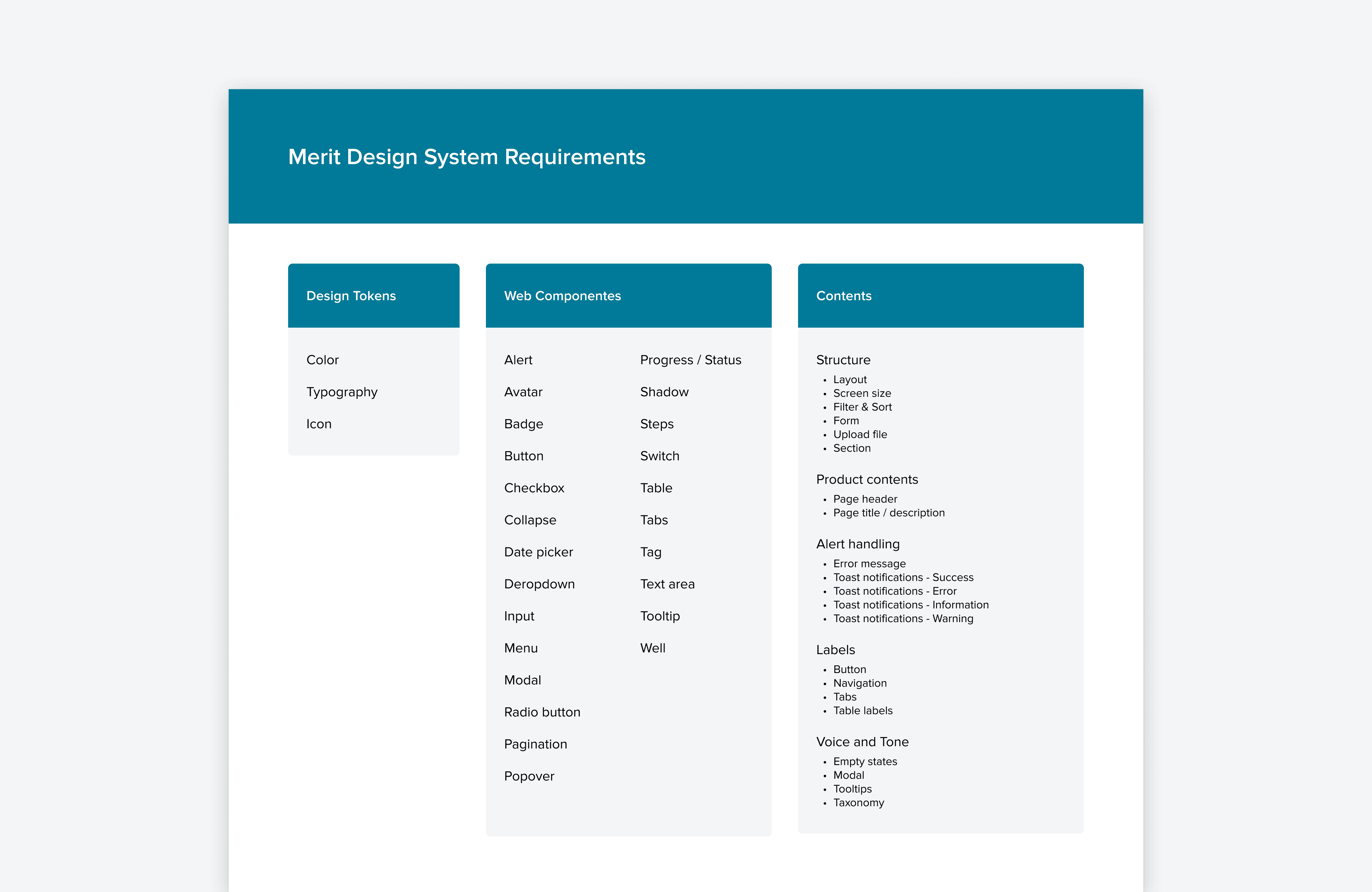Click Merit Design System Requirements title

466,157
